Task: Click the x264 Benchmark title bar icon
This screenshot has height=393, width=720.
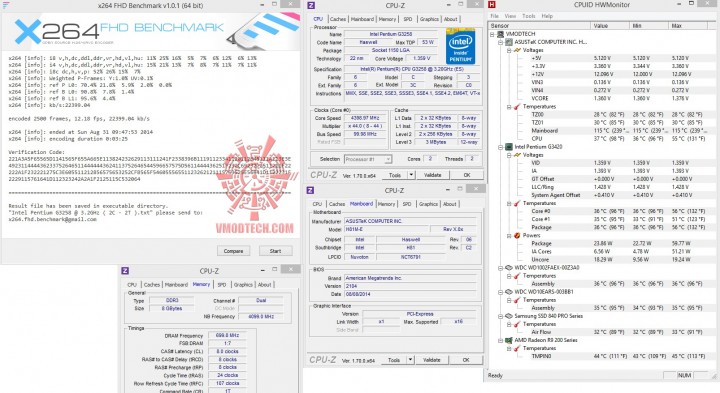Action: (6, 5)
